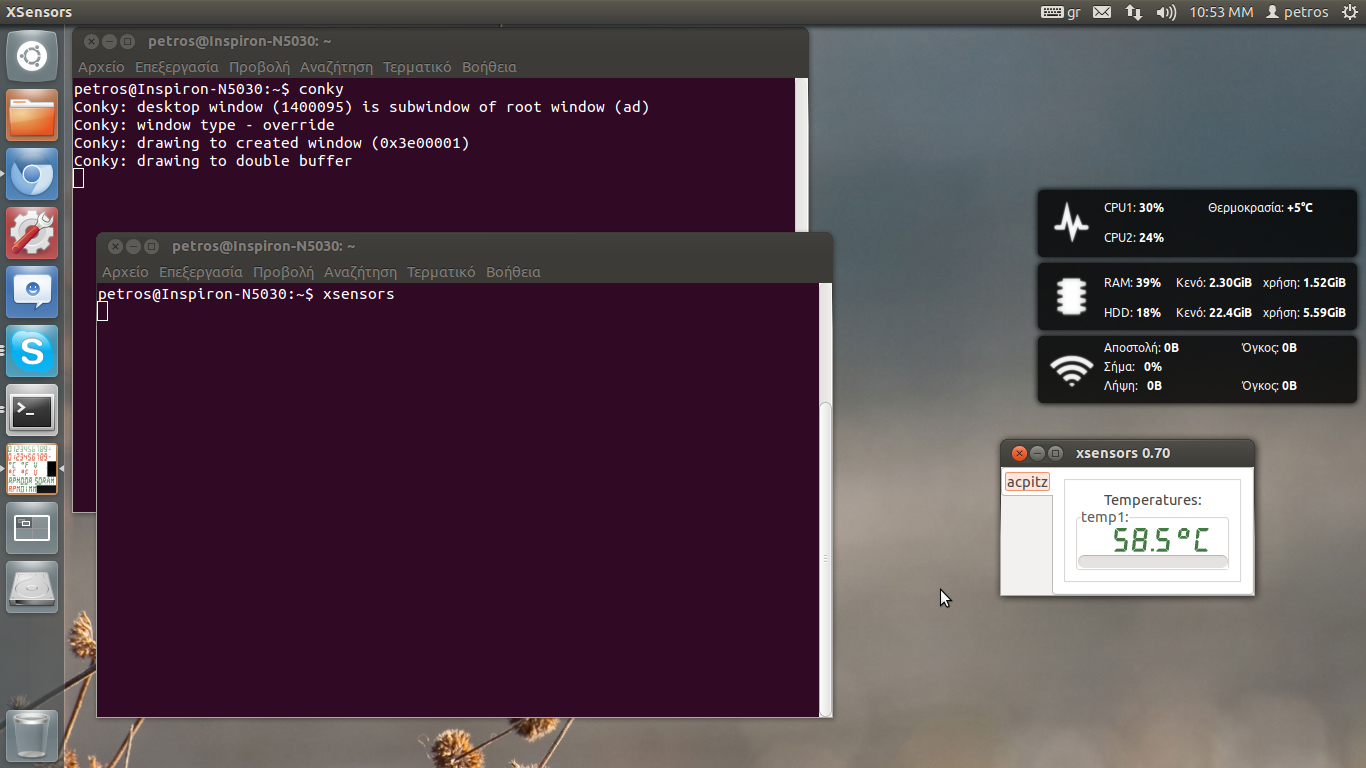Click the XSensors icon in the launcher
The height and width of the screenshot is (768, 1366).
(32, 469)
